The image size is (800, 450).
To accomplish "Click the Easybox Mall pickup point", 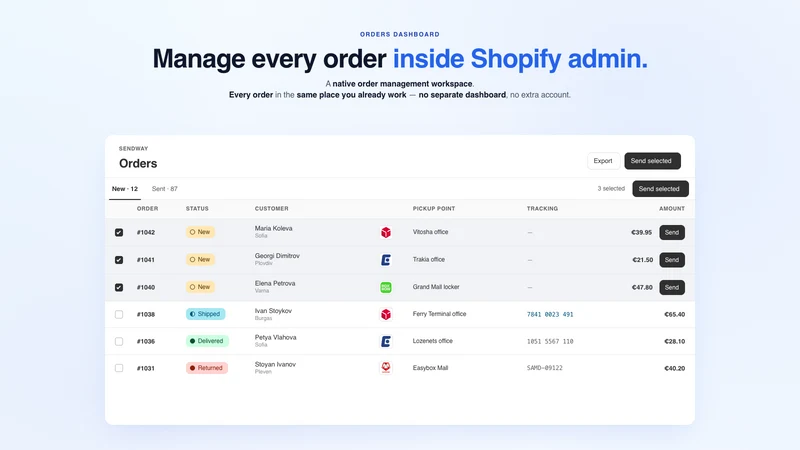I will coord(431,368).
